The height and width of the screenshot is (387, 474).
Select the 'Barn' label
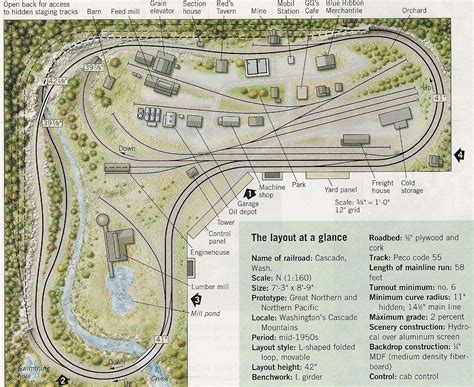pyautogui.click(x=94, y=11)
